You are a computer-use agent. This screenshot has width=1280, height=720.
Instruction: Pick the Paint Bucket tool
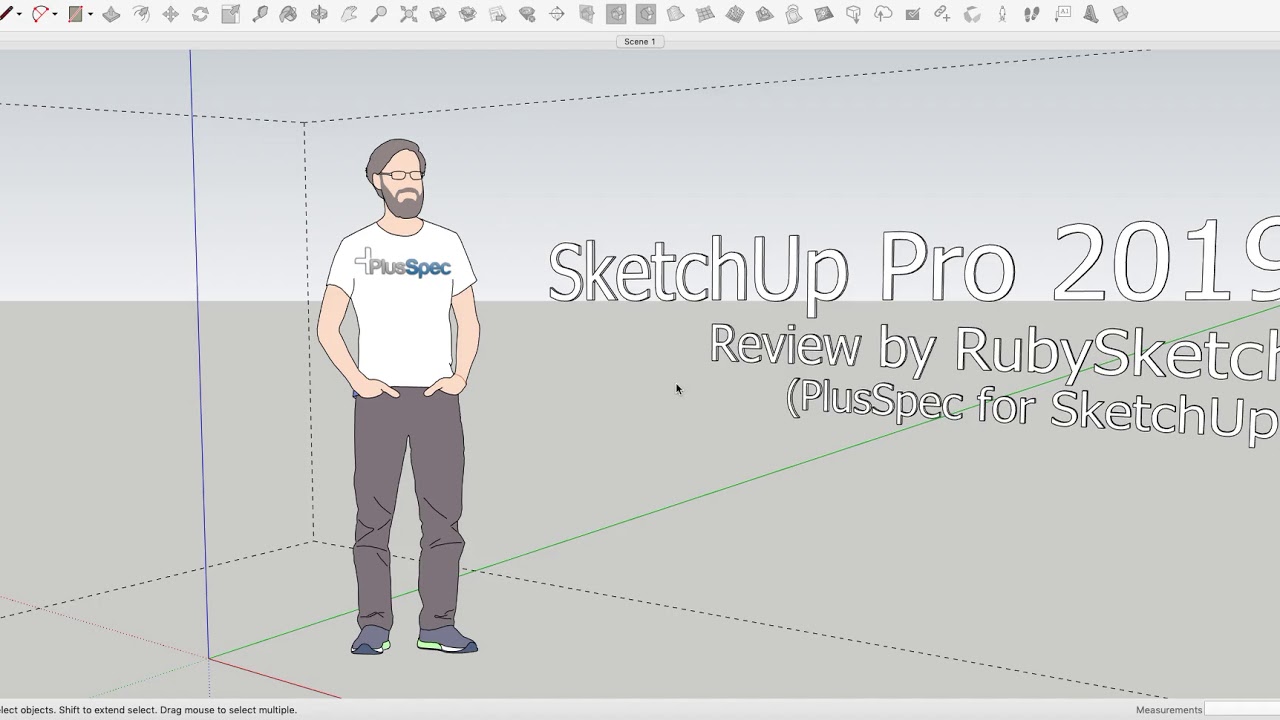coord(288,14)
